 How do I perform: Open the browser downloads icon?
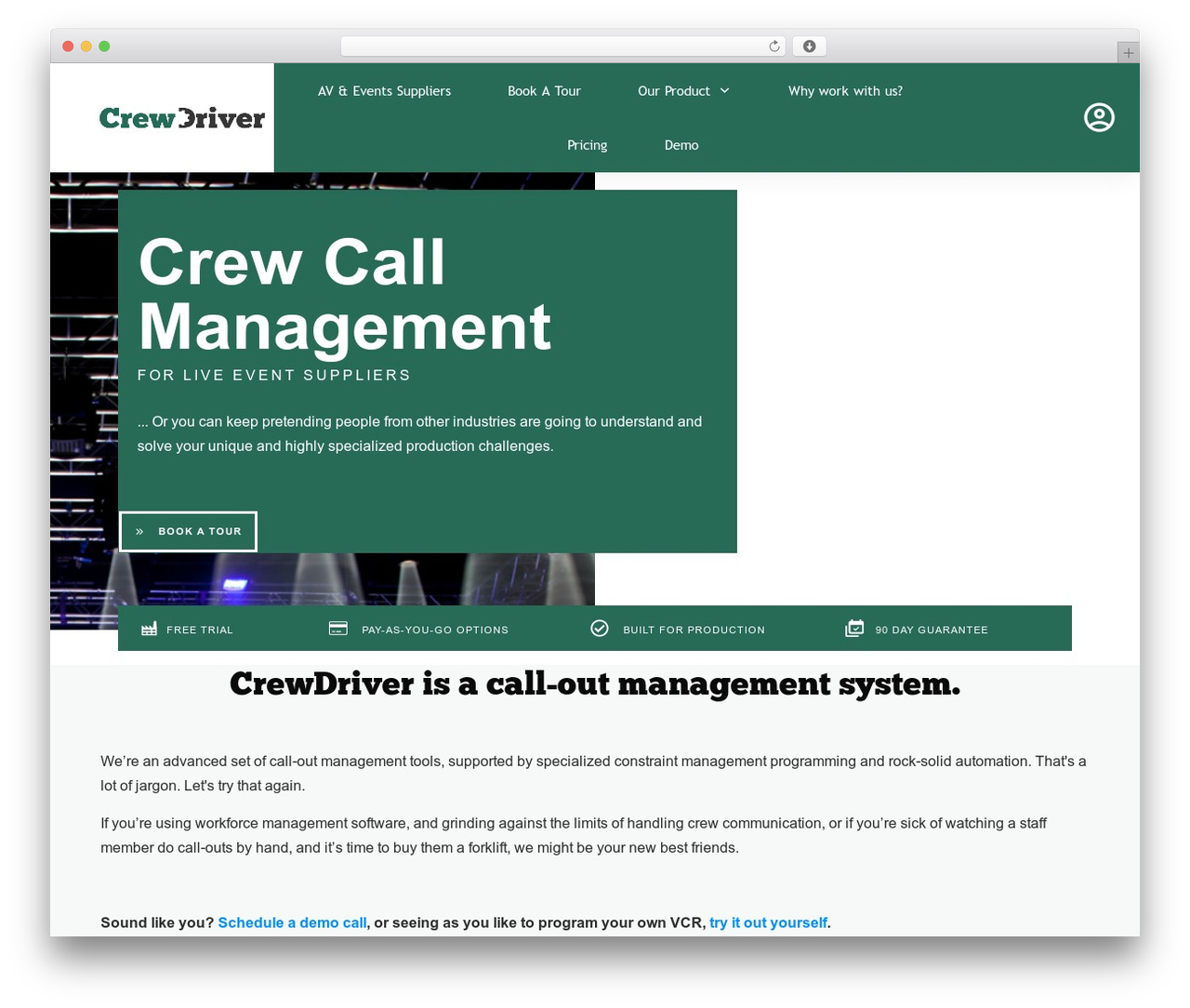tap(810, 46)
